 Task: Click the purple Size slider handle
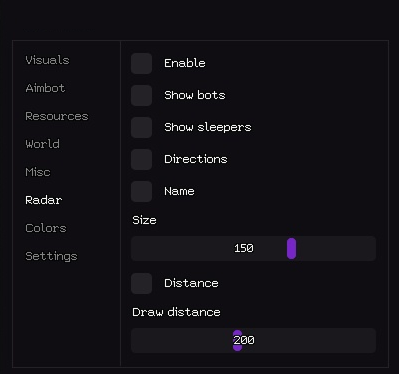291,248
